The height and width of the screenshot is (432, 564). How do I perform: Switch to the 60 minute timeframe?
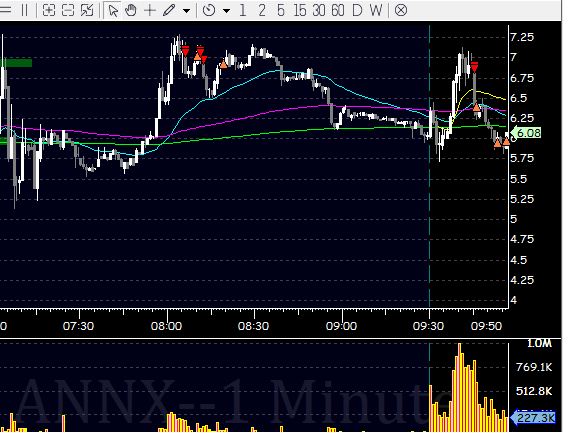pyautogui.click(x=338, y=10)
